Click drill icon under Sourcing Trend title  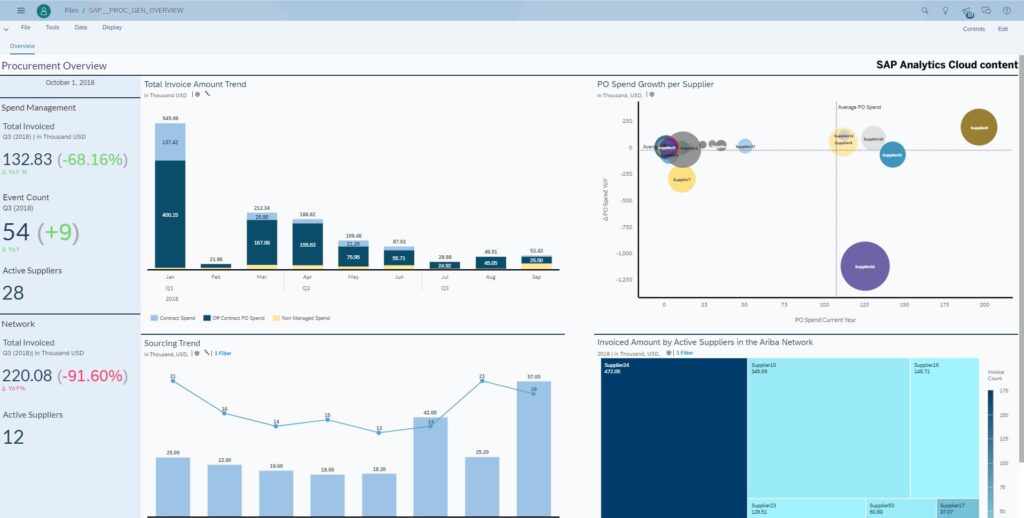(208, 353)
